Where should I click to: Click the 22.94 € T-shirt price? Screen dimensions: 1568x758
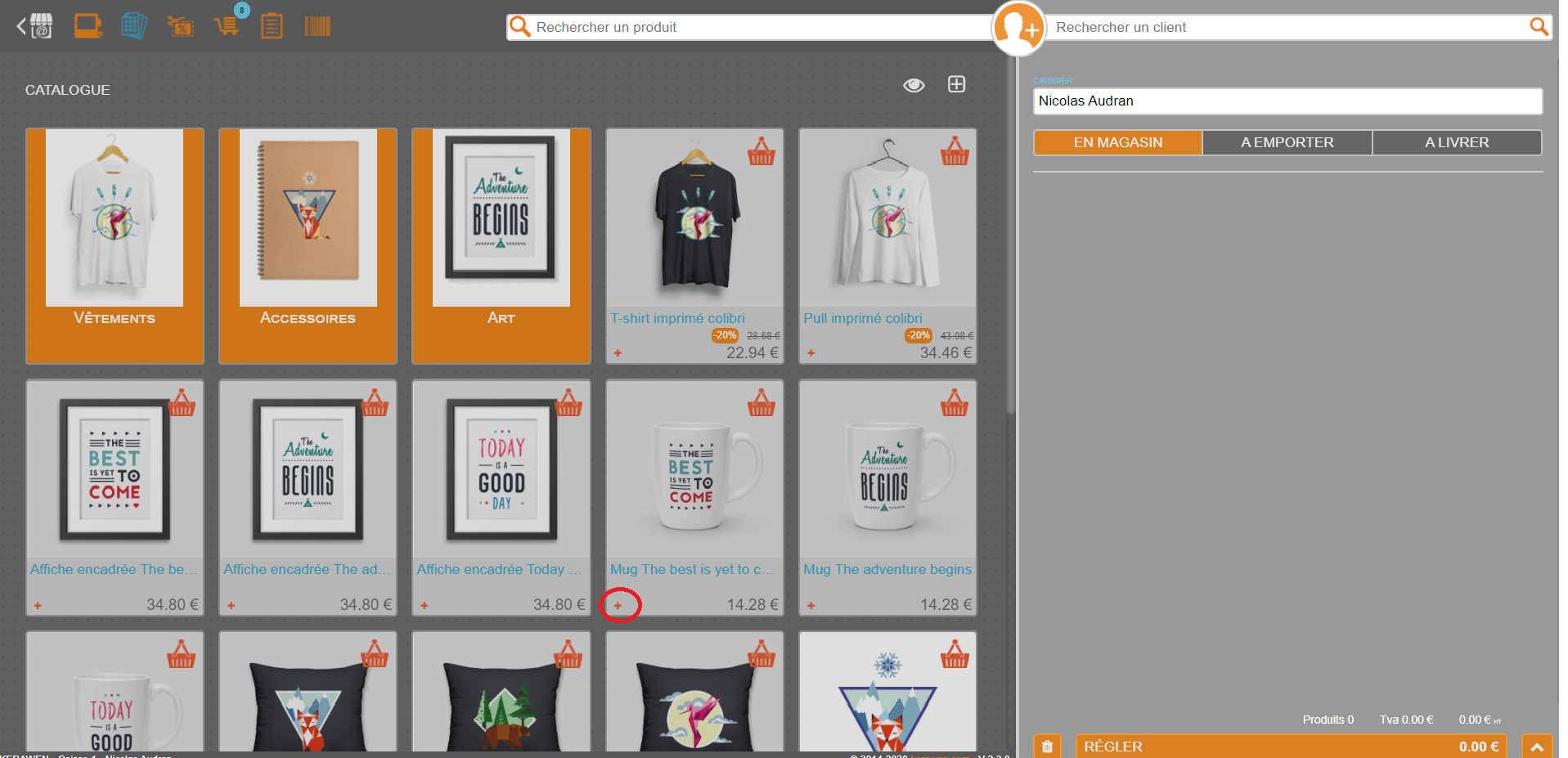[753, 352]
